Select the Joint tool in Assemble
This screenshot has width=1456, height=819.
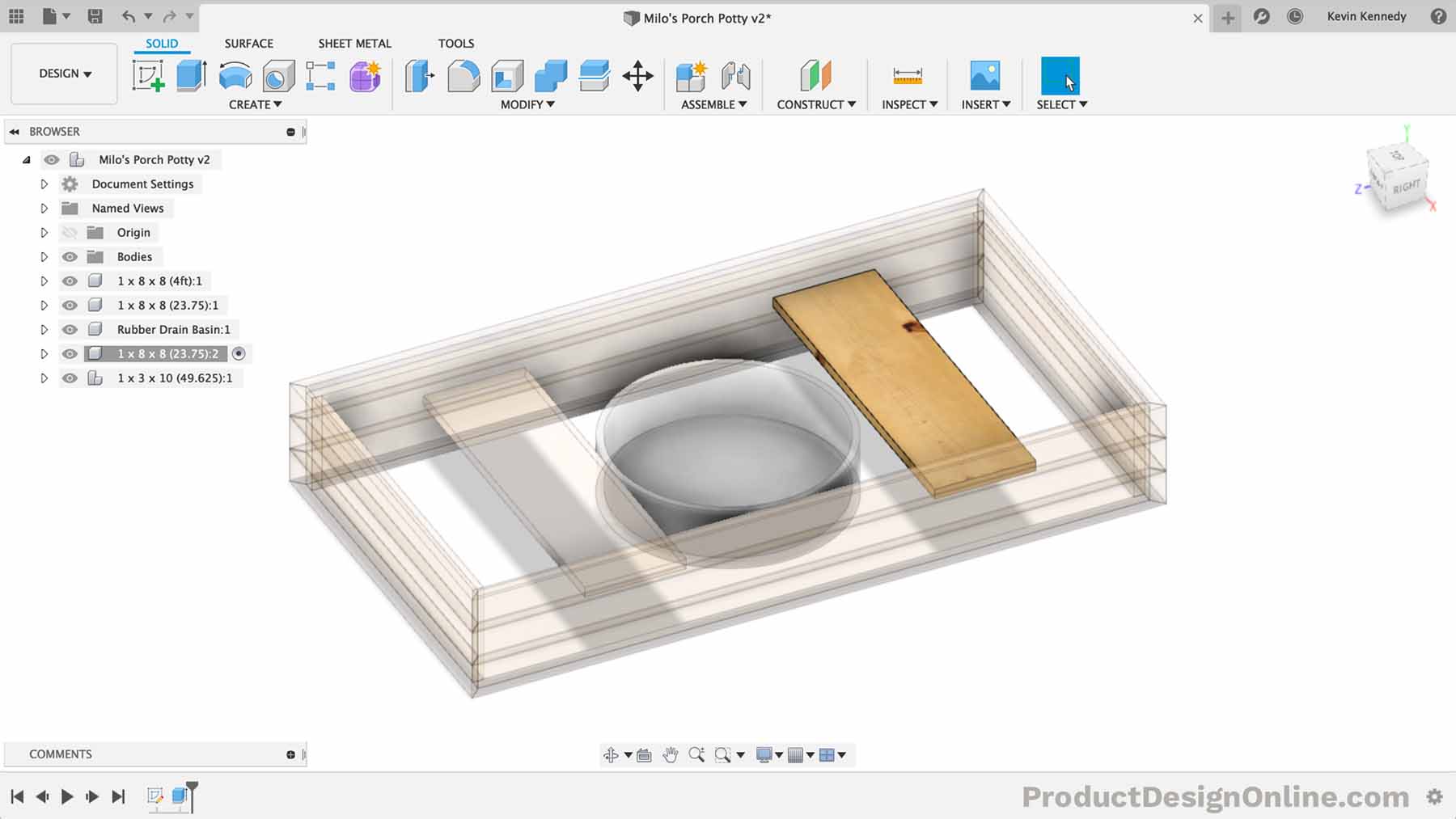(737, 77)
